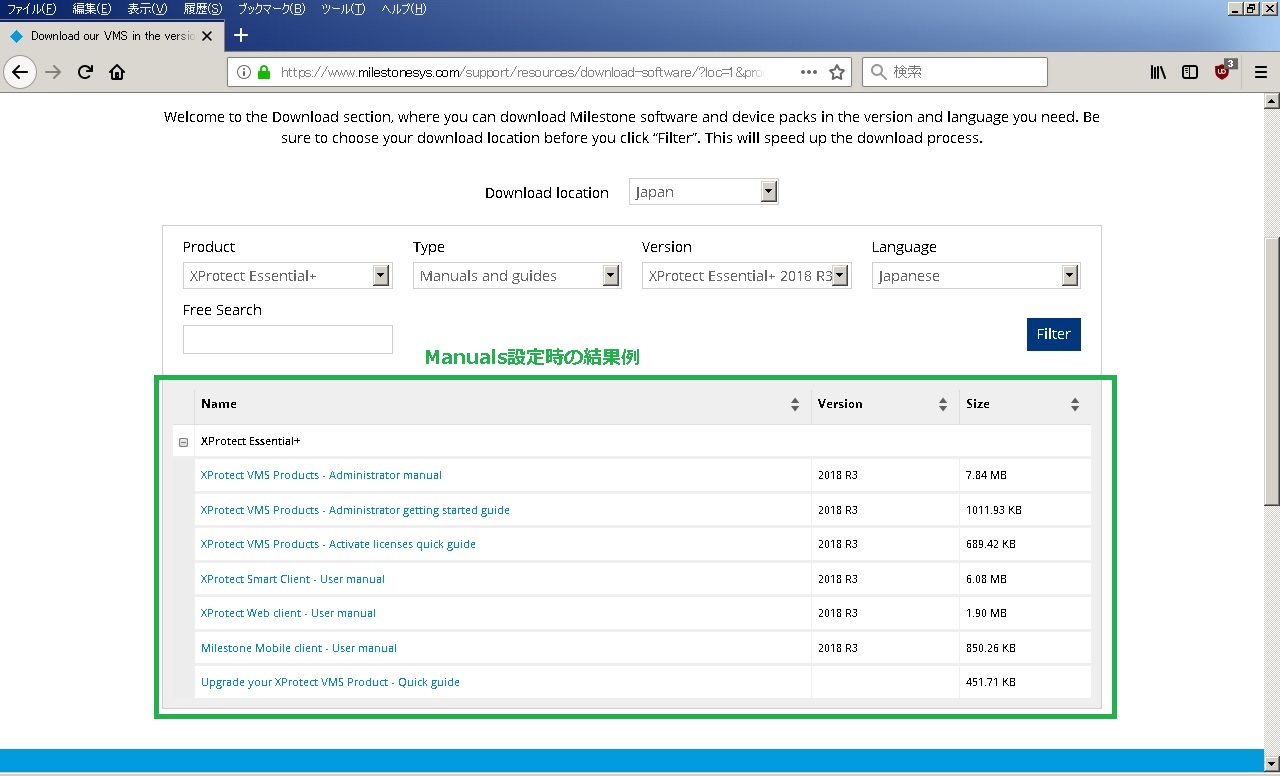1280x776 pixels.
Task: Click the page scrollbar down arrow
Action: tap(1272, 763)
